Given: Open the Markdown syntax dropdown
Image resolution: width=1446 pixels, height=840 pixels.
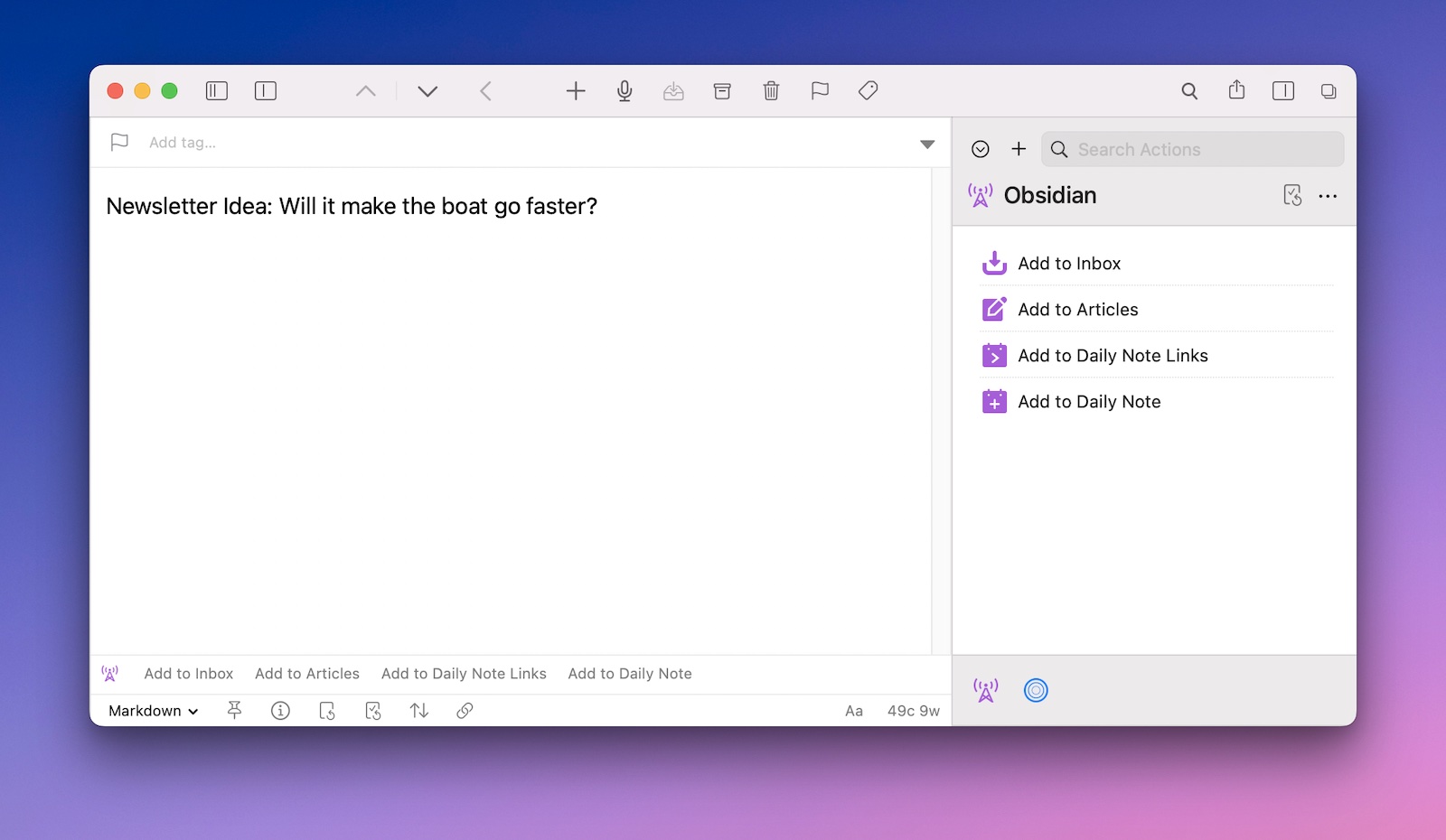Looking at the screenshot, I should tap(153, 711).
